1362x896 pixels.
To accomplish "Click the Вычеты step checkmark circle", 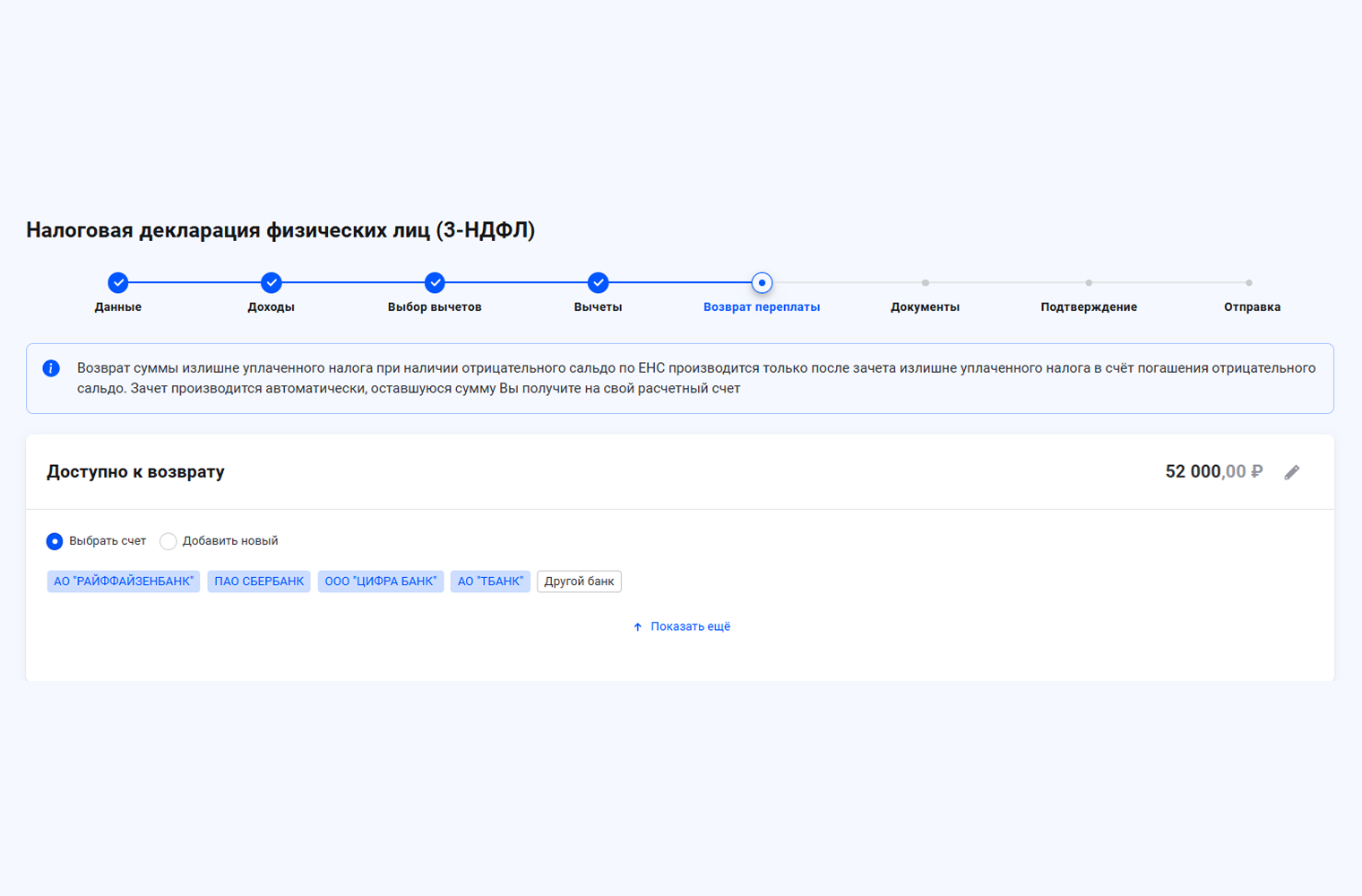I will [598, 283].
